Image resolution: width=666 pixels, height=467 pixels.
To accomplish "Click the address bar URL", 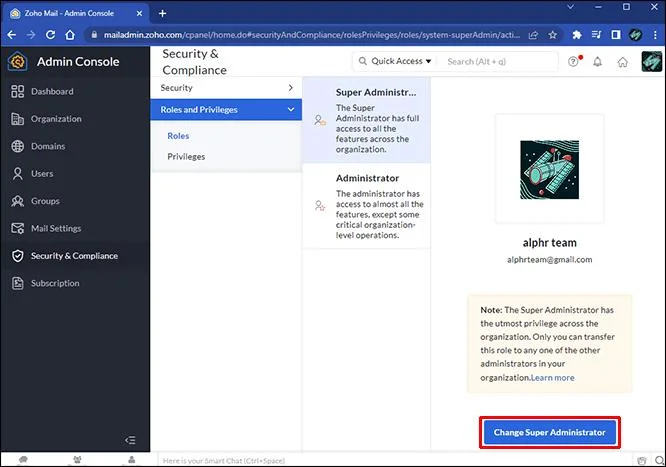I will [312, 35].
